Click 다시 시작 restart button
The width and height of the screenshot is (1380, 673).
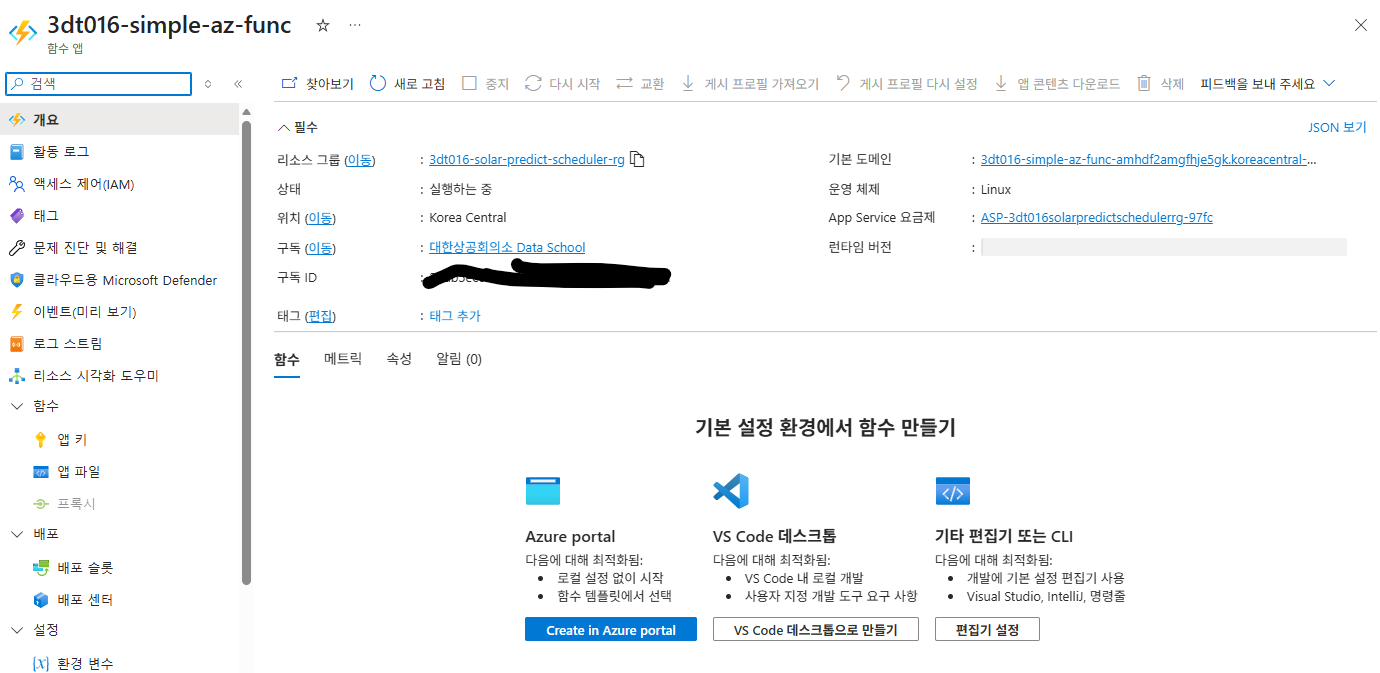[563, 84]
